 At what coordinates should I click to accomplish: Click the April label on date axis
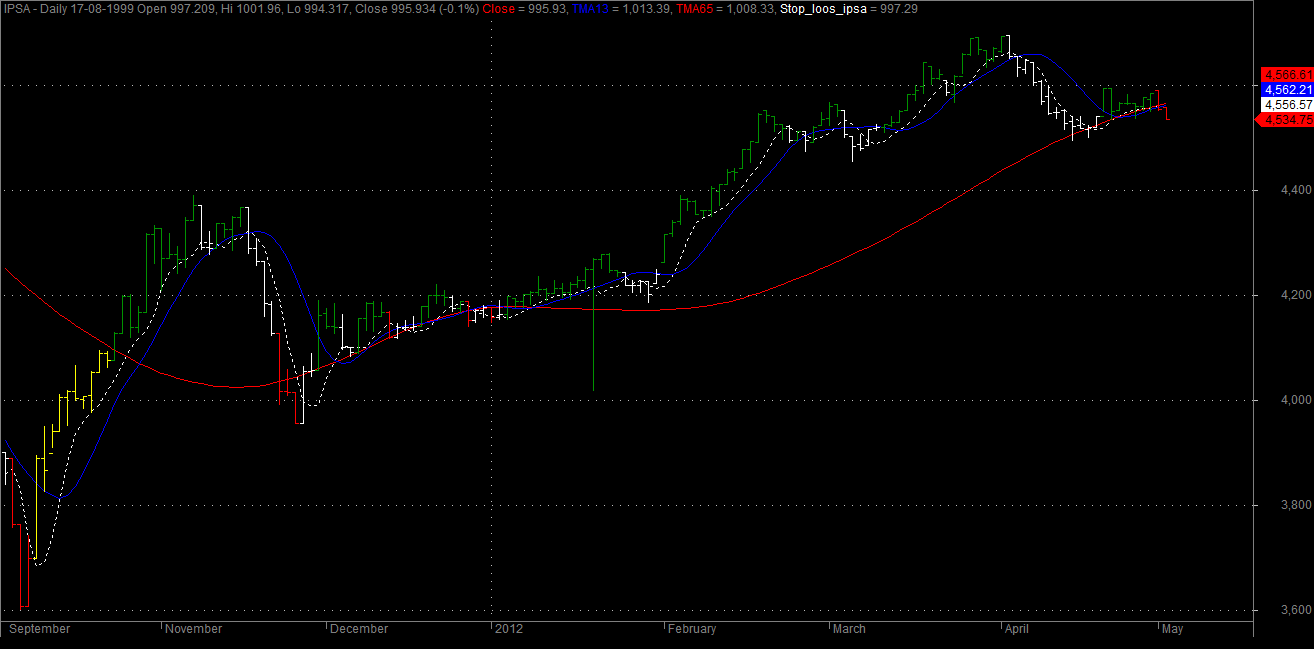[x=1016, y=629]
